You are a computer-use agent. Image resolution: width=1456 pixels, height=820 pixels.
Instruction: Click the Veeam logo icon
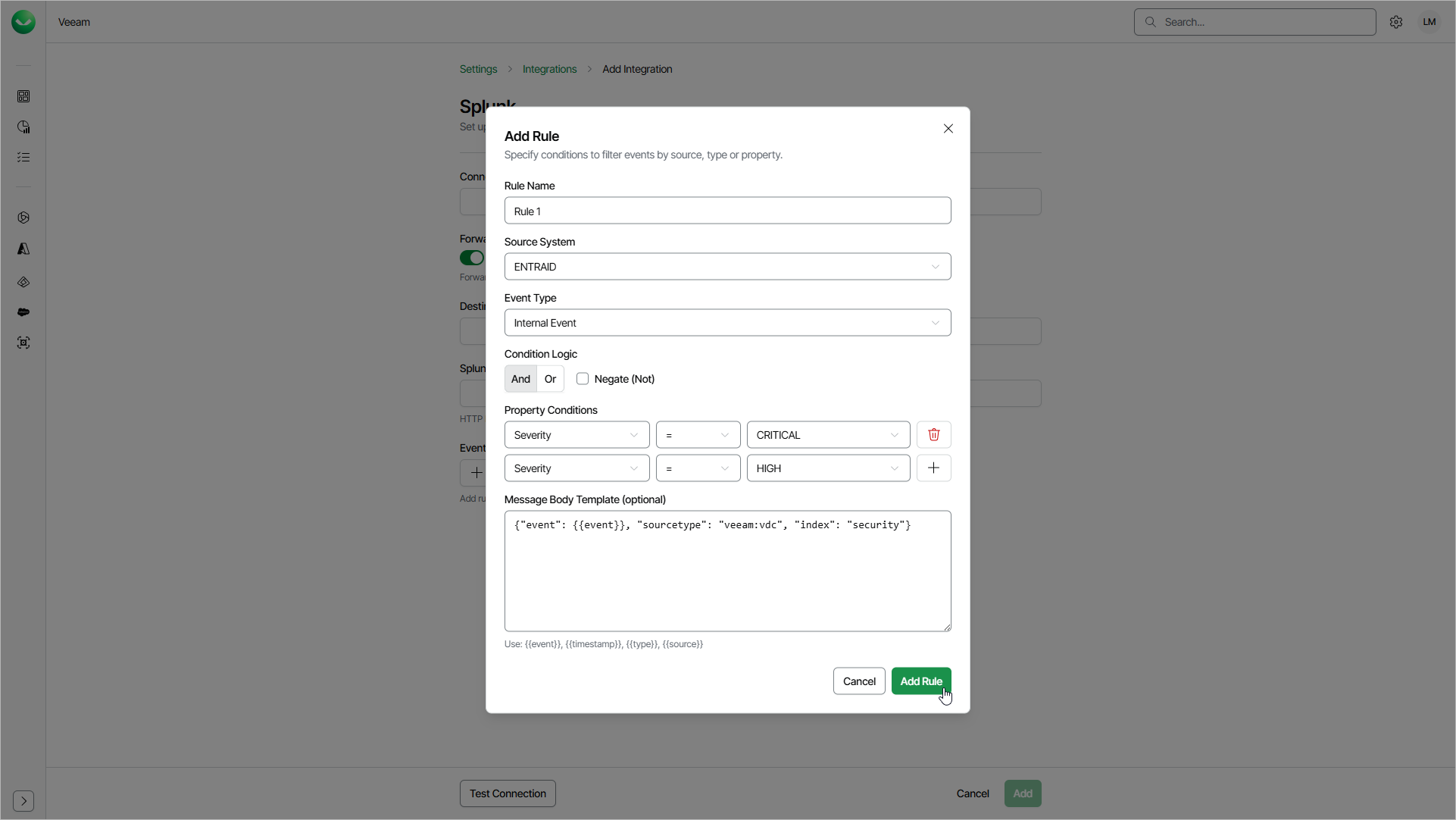pos(23,22)
